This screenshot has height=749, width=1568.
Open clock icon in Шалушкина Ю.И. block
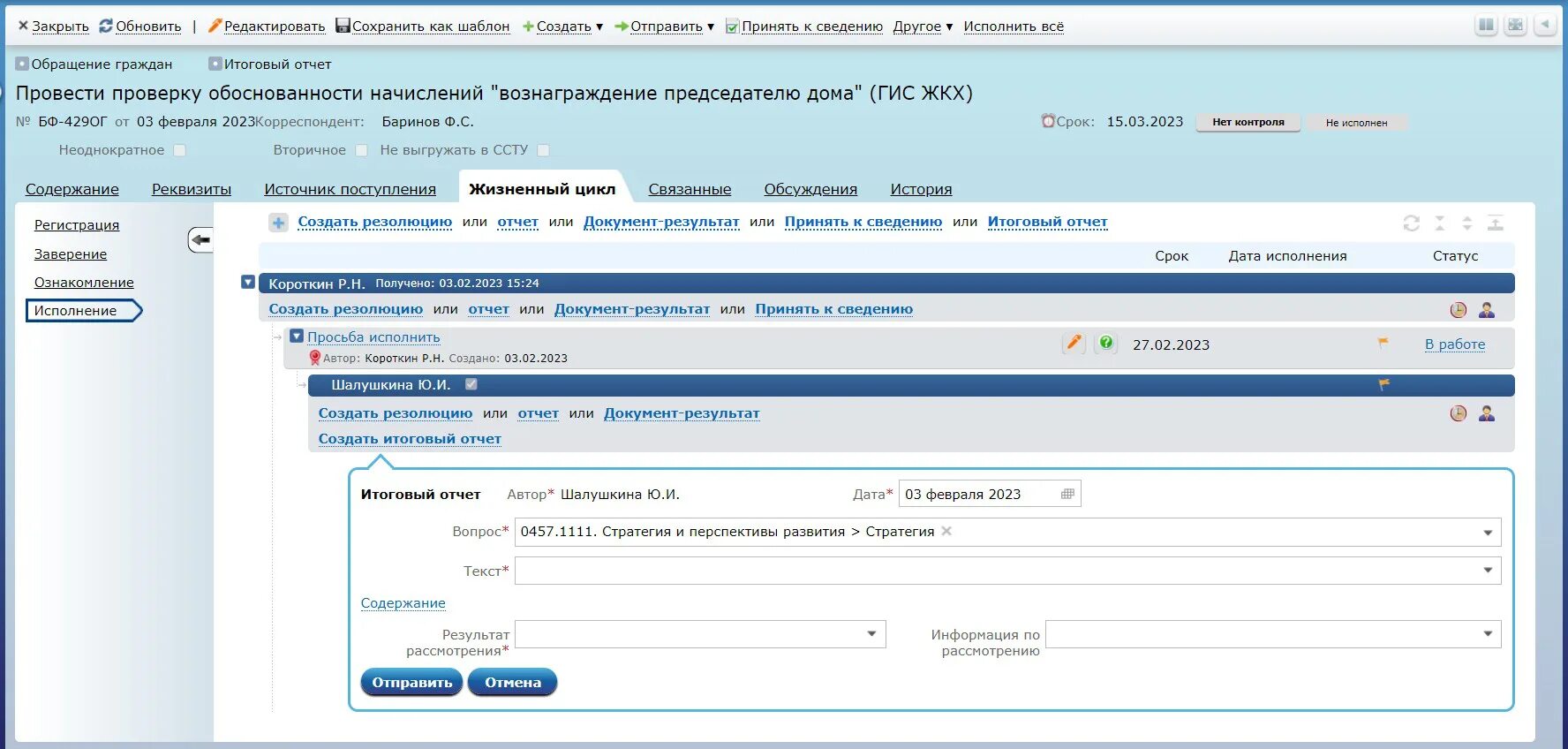[x=1459, y=413]
